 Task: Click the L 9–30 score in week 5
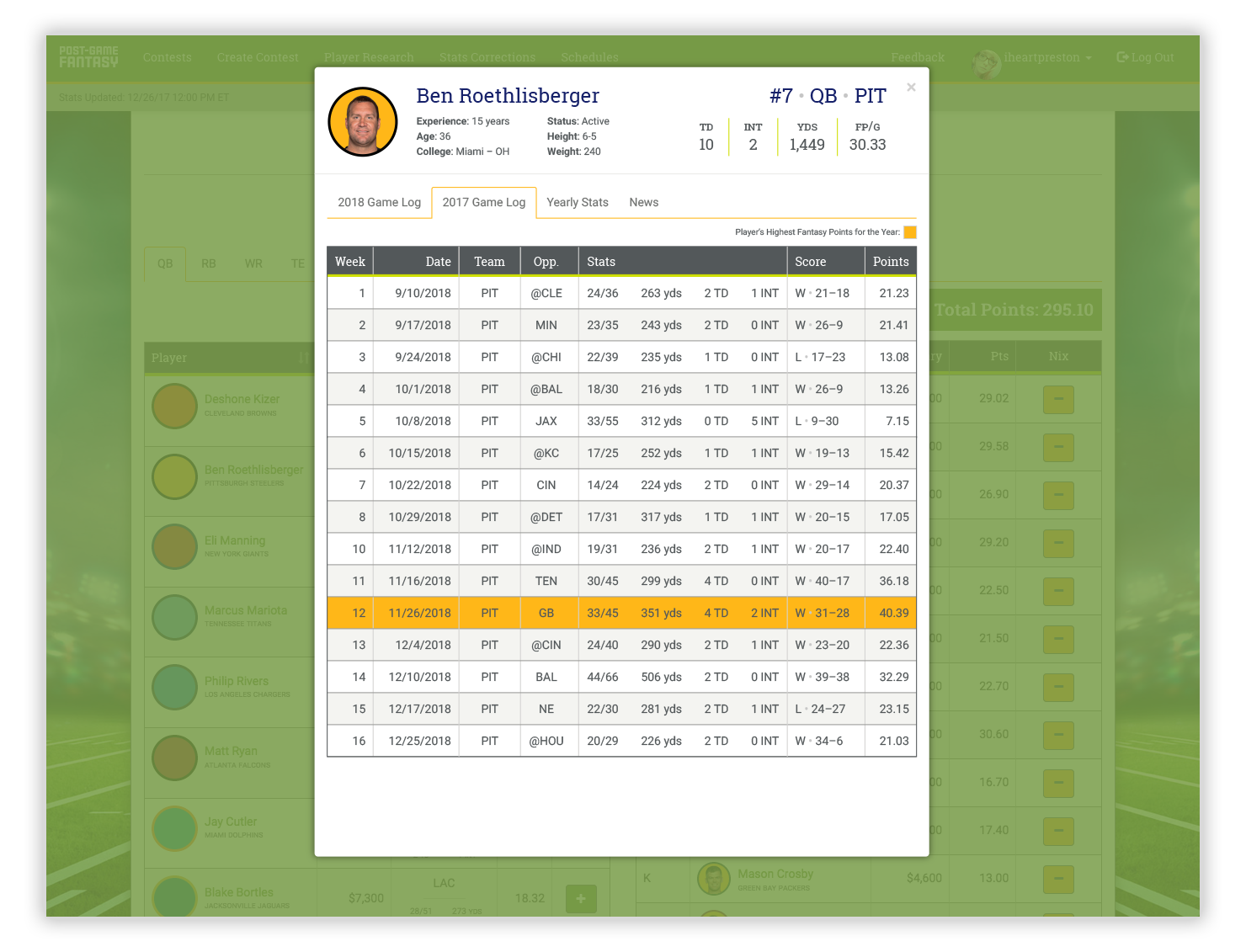[x=817, y=421]
